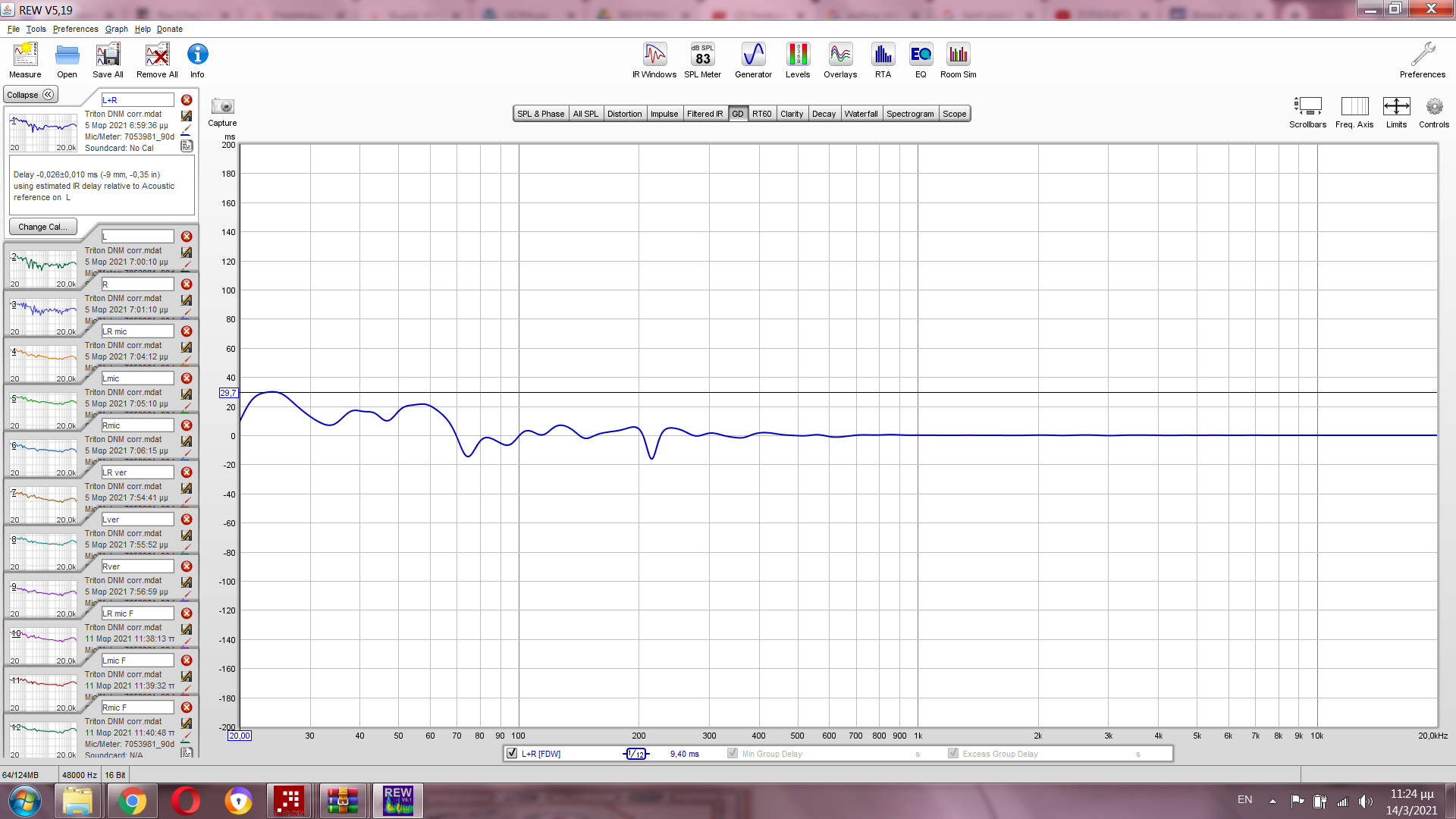Click the L+R measurement name field
1456x819 pixels.
[x=137, y=100]
